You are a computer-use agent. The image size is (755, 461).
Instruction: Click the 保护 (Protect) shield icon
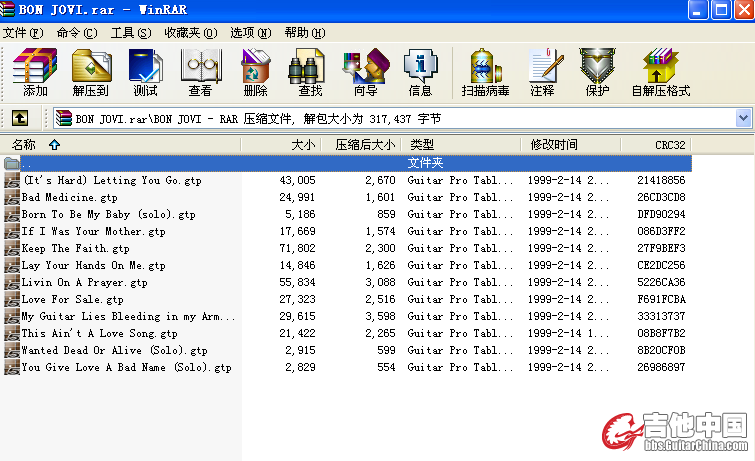(598, 72)
